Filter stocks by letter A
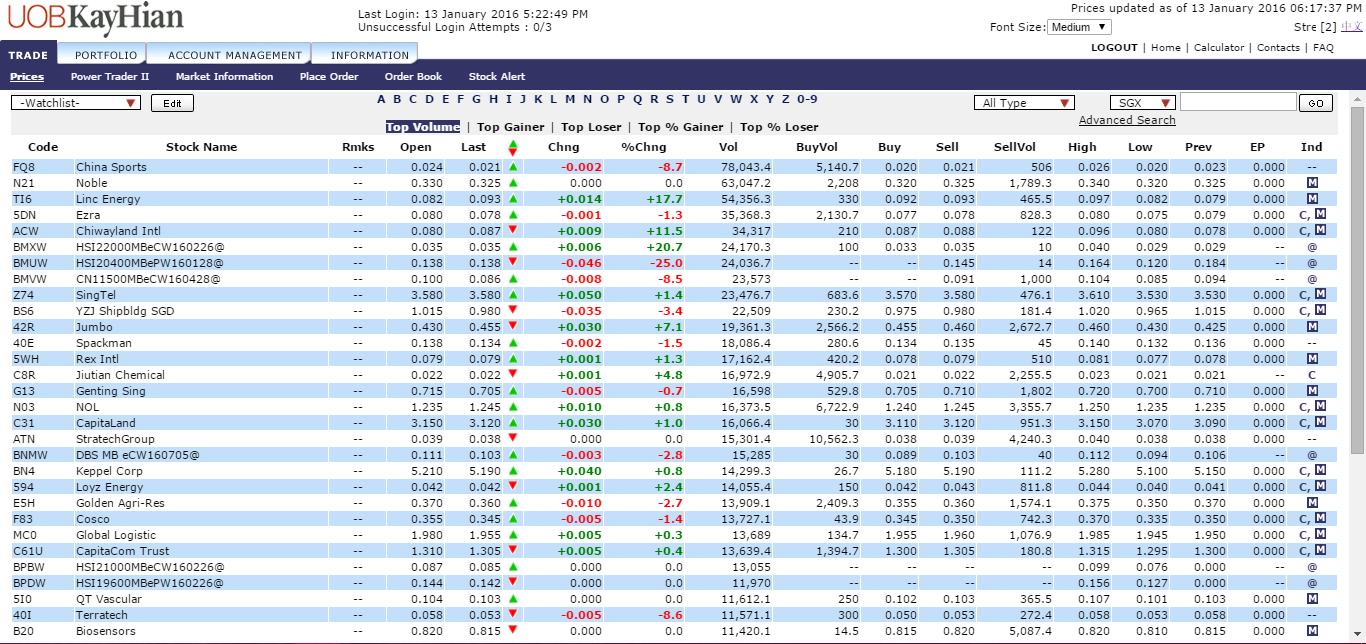The width and height of the screenshot is (1366, 644). click(x=381, y=99)
